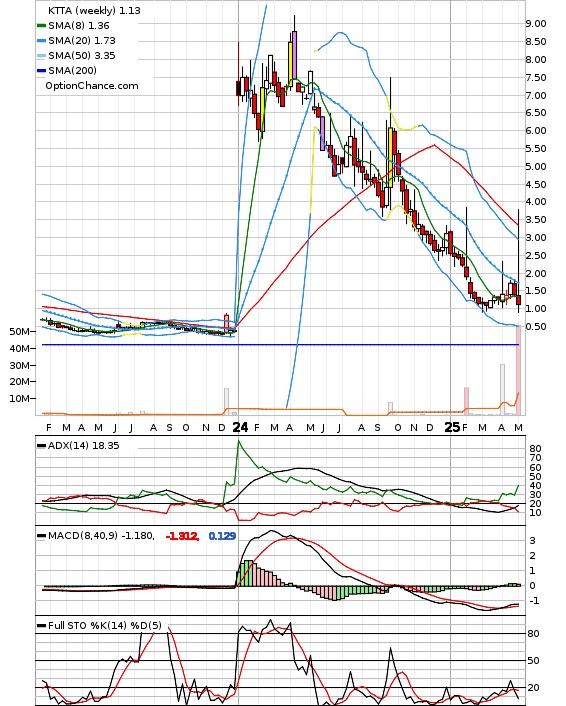
Task: Click the 0.50 price axis label
Action: click(536, 327)
